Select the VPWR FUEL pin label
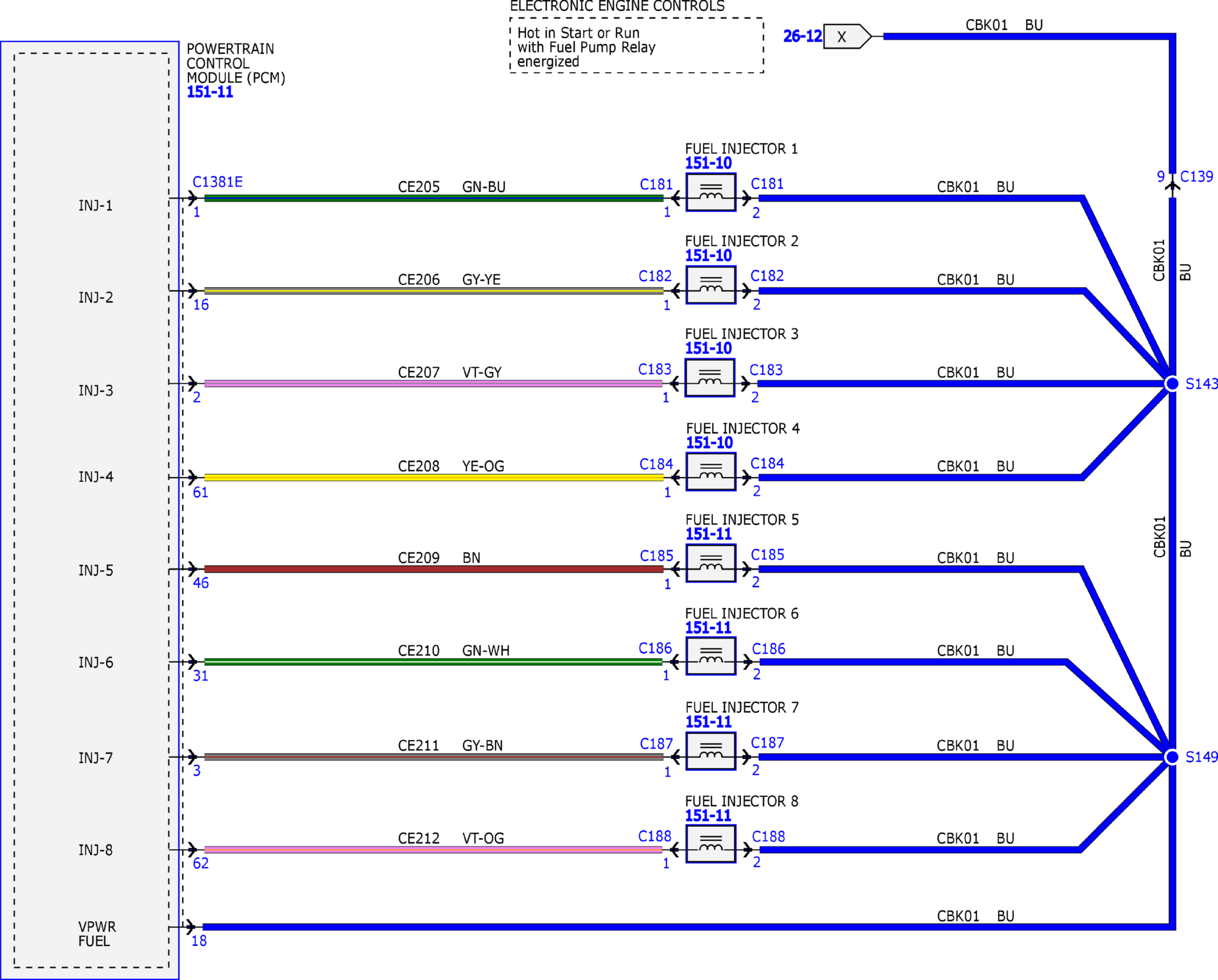This screenshot has height=980, width=1218. click(x=97, y=934)
